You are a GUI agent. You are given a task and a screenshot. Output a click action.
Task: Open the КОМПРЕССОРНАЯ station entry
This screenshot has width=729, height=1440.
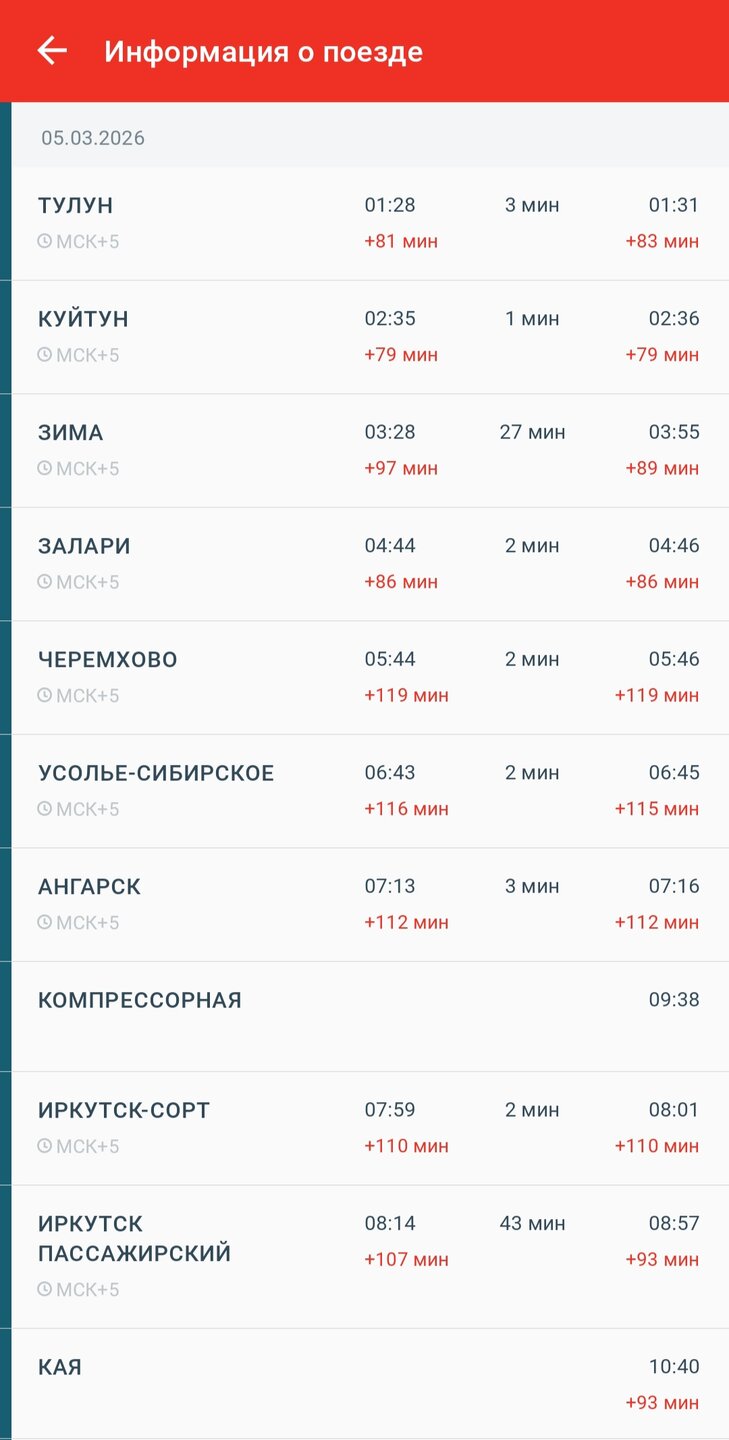click(x=140, y=1001)
